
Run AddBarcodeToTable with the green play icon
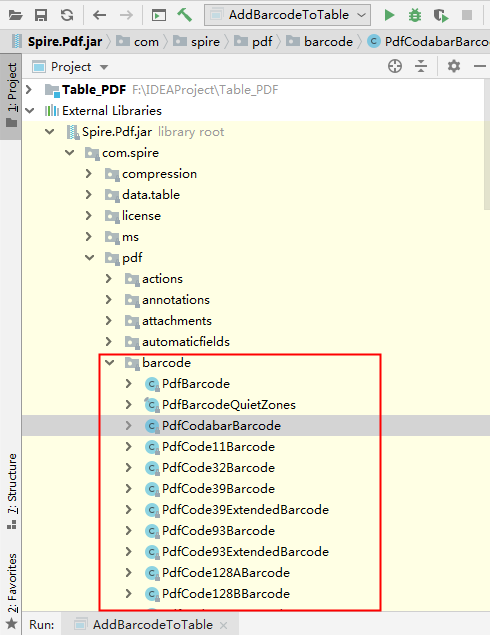coord(389,15)
